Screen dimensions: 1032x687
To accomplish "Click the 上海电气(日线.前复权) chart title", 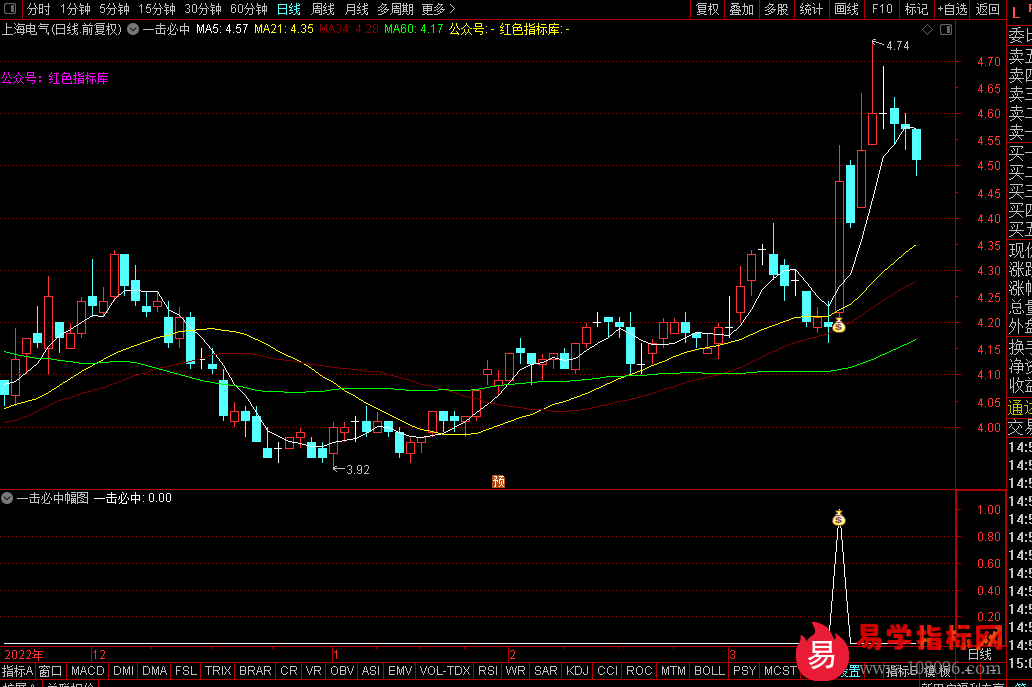I will point(62,30).
